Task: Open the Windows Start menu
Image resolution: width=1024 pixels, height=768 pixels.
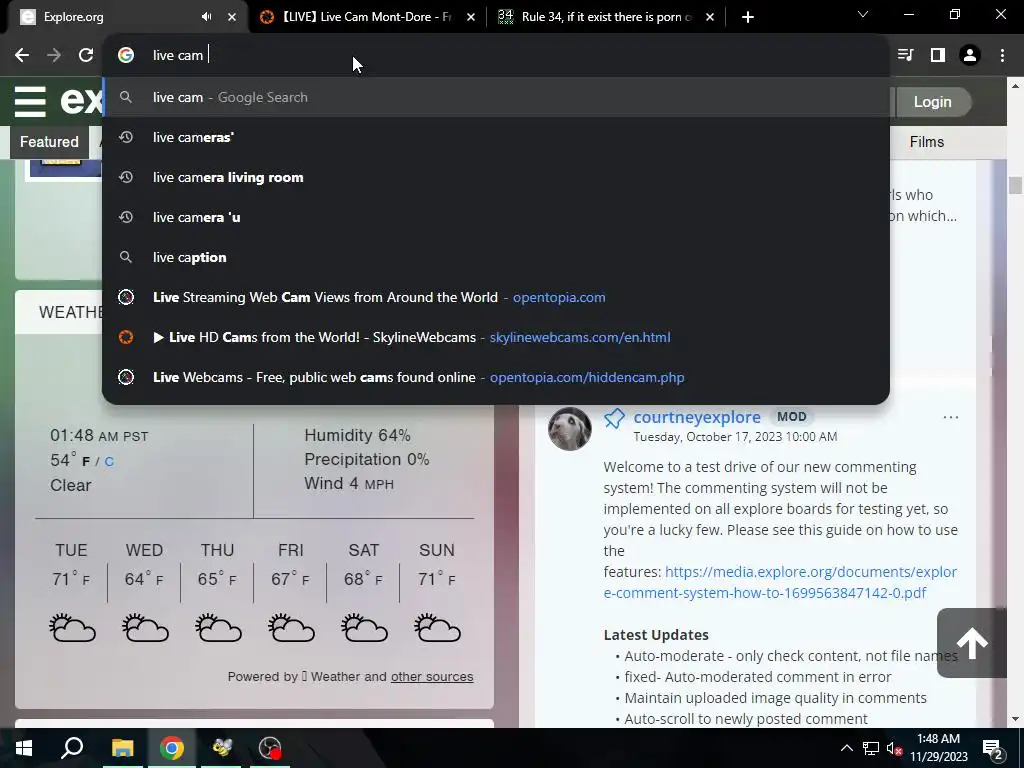Action: coord(24,748)
